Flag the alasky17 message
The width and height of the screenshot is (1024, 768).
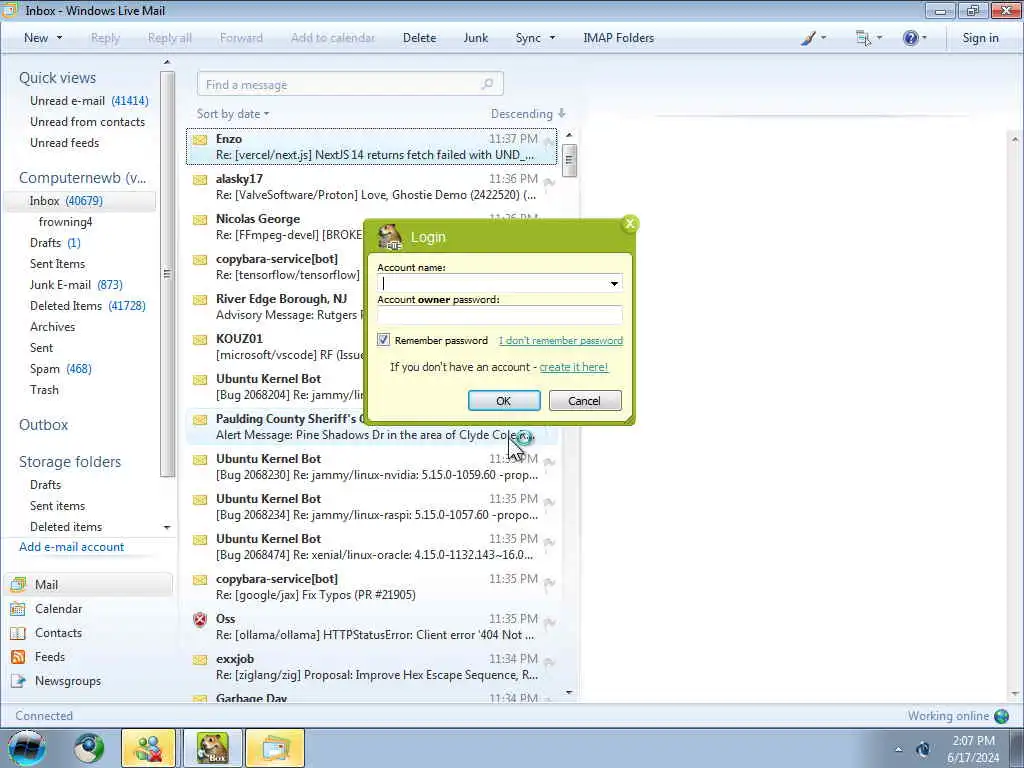(x=549, y=182)
